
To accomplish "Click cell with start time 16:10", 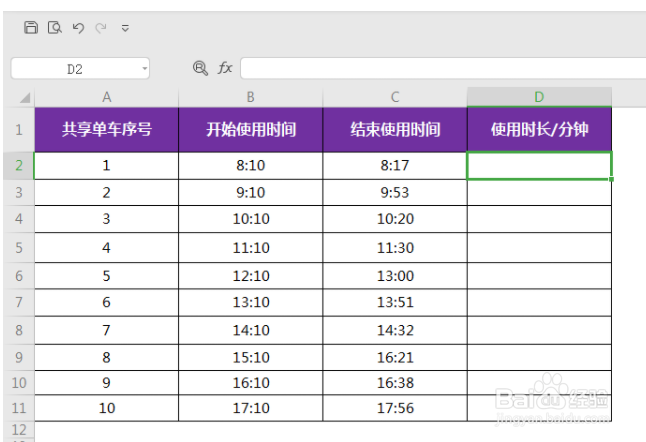I will coord(250,383).
